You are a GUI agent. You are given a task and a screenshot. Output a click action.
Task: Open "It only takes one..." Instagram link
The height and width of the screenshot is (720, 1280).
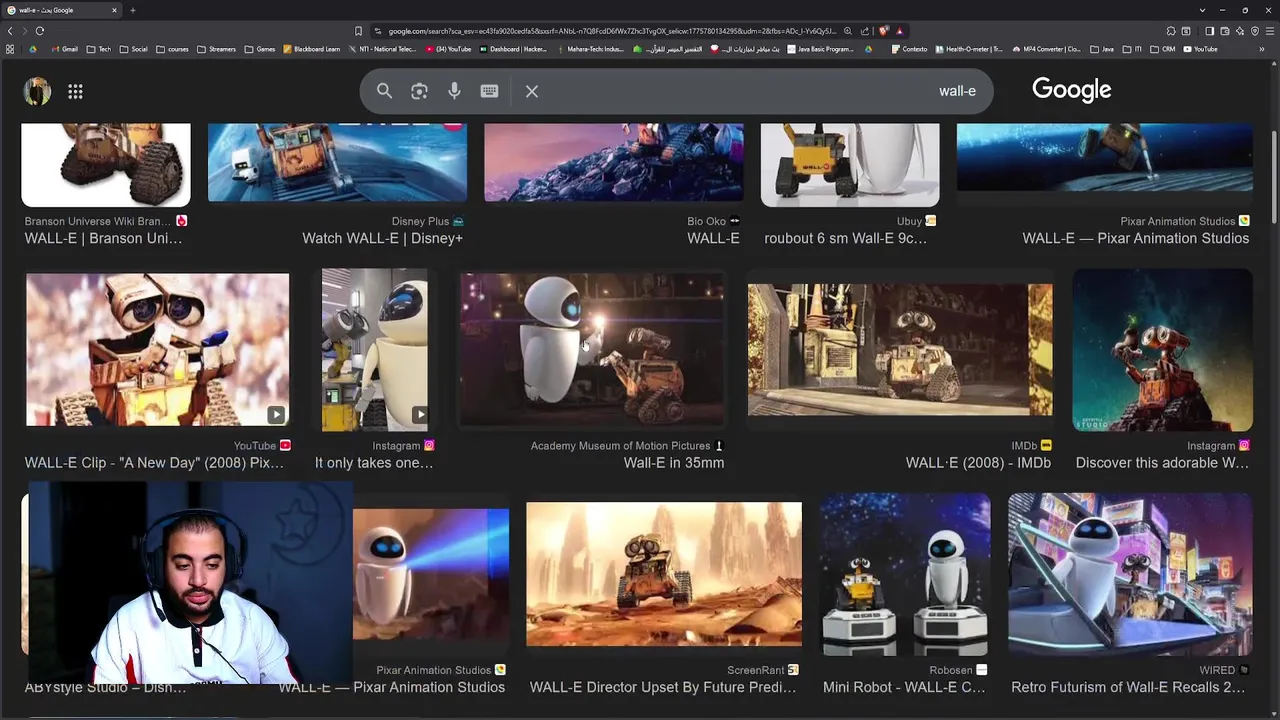pos(374,463)
